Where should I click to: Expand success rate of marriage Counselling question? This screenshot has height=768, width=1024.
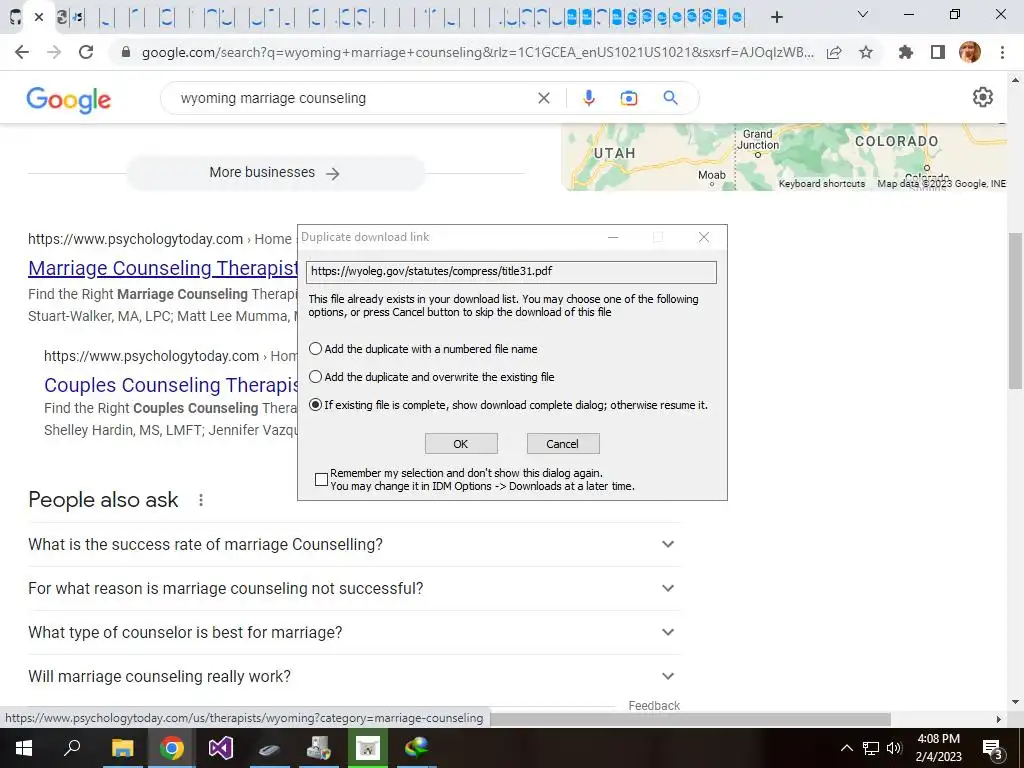[355, 544]
